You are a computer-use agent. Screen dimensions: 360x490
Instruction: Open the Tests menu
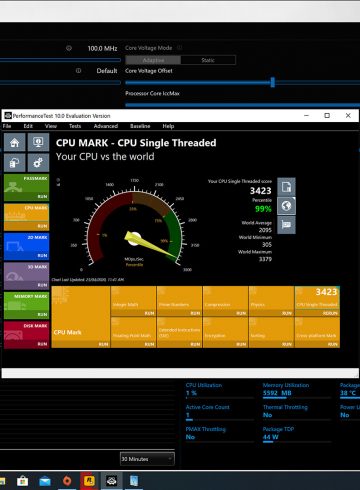coord(75,126)
